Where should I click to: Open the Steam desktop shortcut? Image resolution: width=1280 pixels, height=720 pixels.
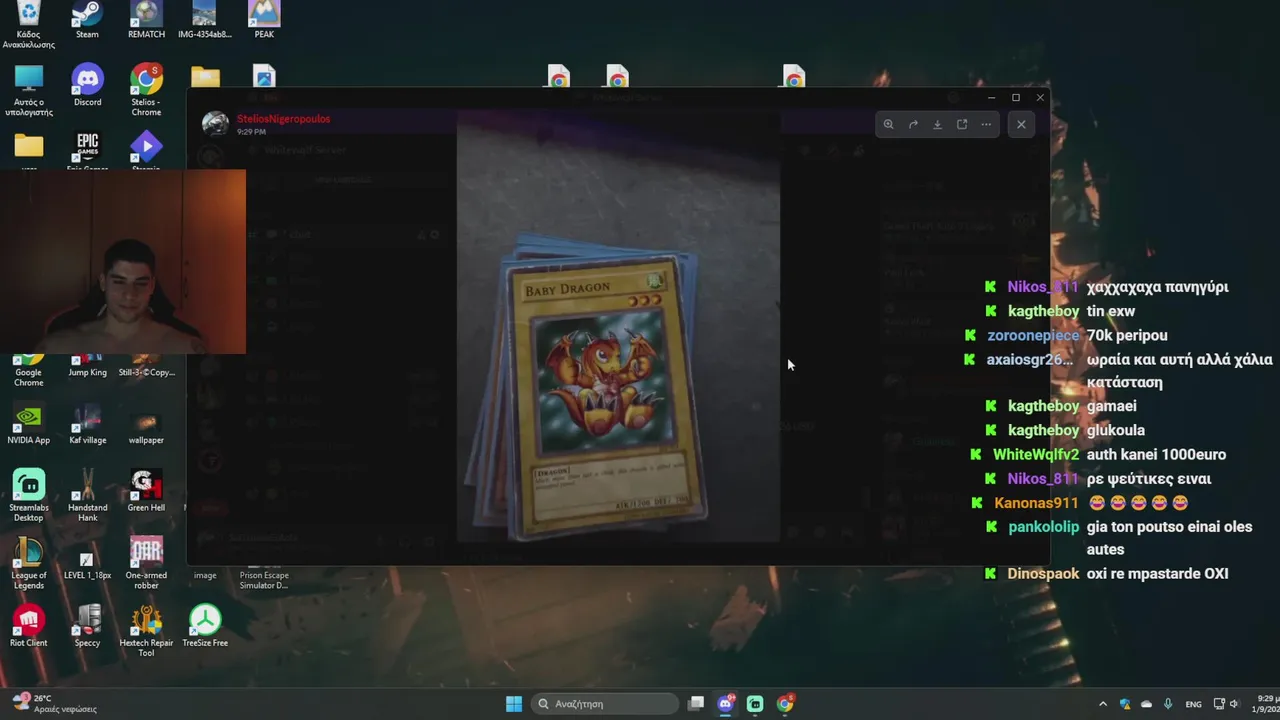(x=87, y=20)
